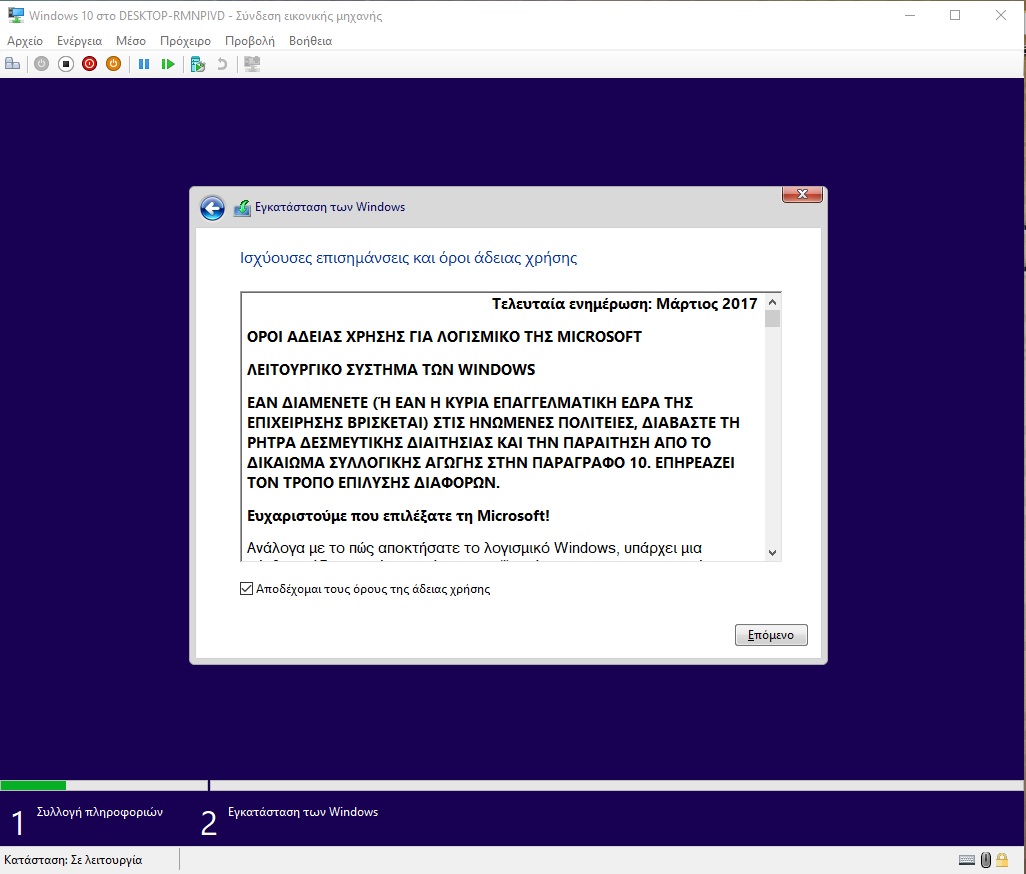The width and height of the screenshot is (1026, 874).
Task: Click the Windows Setup icon beside the dialog title
Action: 242,208
